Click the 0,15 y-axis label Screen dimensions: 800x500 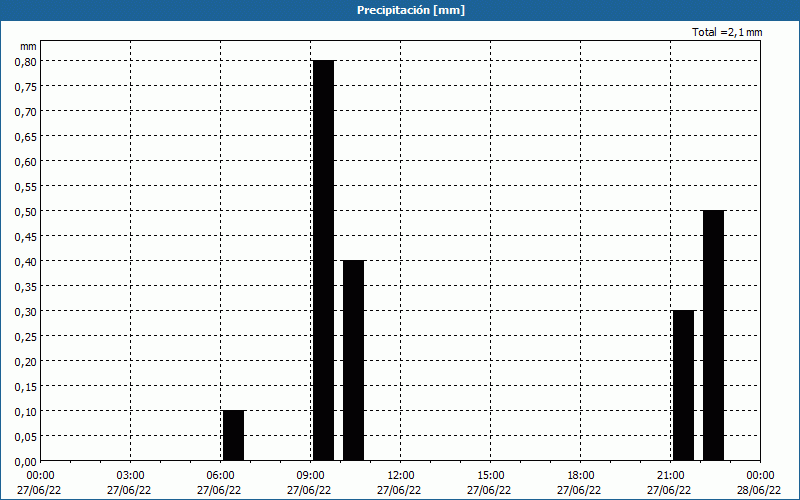26,386
